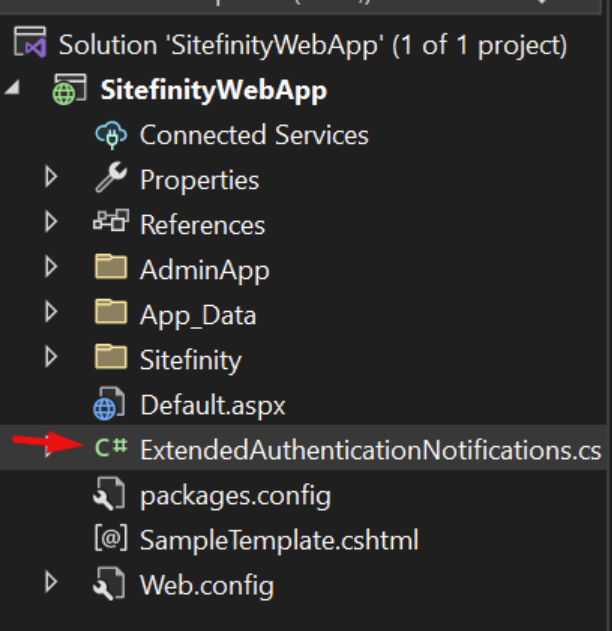Expand the Web.config node
Image resolution: width=612 pixels, height=631 pixels.
click(x=51, y=582)
